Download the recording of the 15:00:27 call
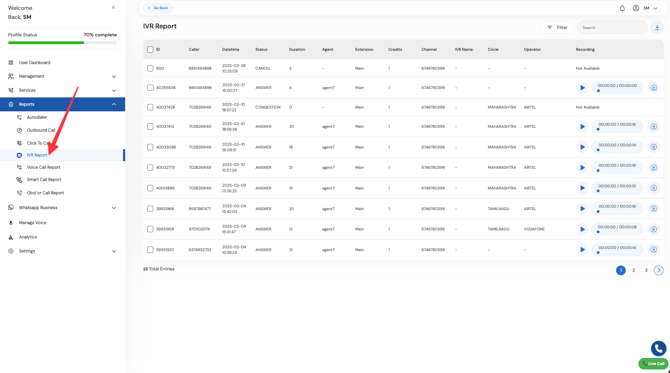670x373 pixels. point(653,88)
